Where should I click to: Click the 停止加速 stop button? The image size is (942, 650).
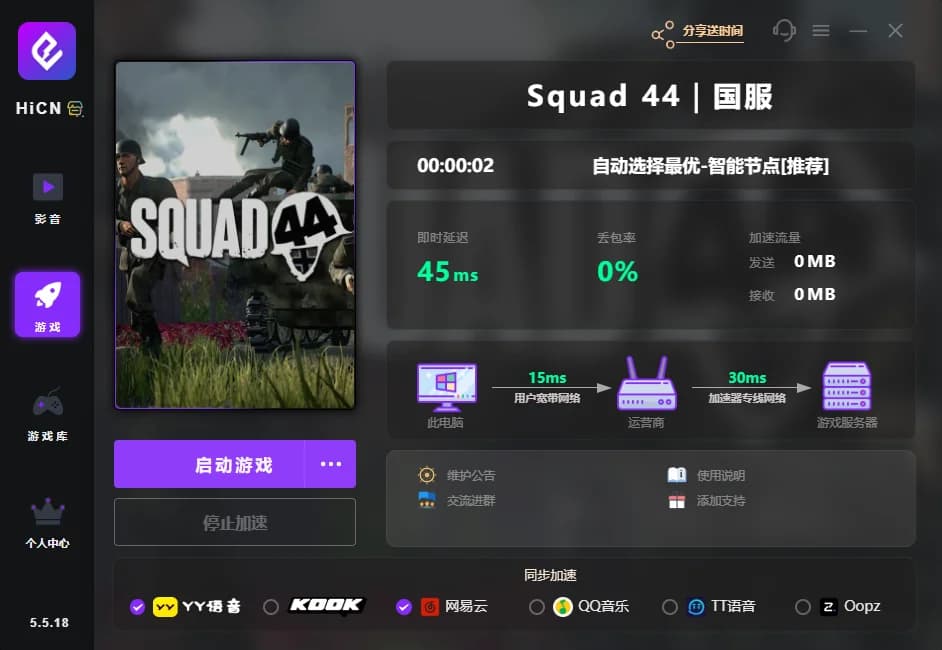(235, 522)
